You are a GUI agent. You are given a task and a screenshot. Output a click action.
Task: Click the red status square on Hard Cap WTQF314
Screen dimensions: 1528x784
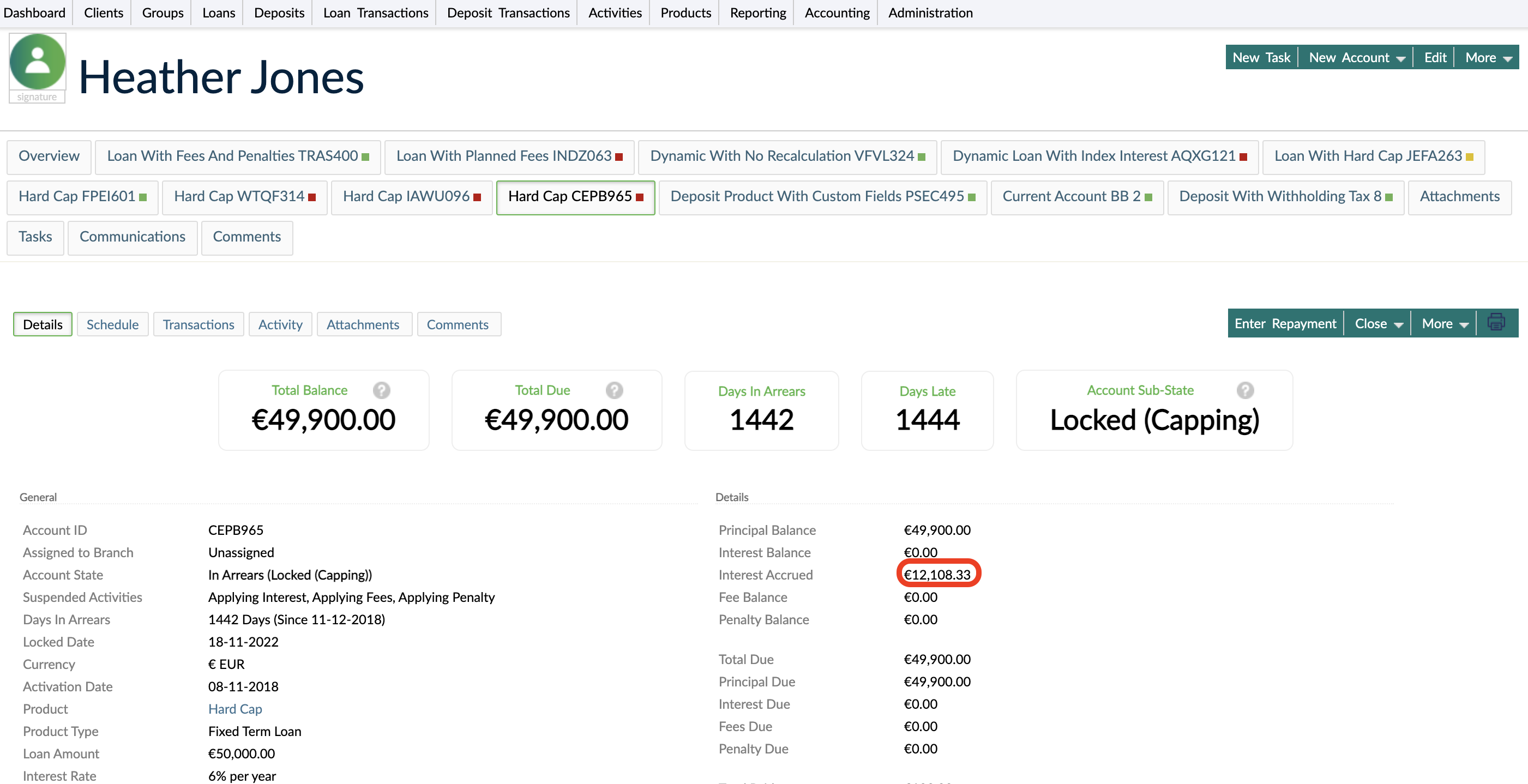click(x=312, y=196)
